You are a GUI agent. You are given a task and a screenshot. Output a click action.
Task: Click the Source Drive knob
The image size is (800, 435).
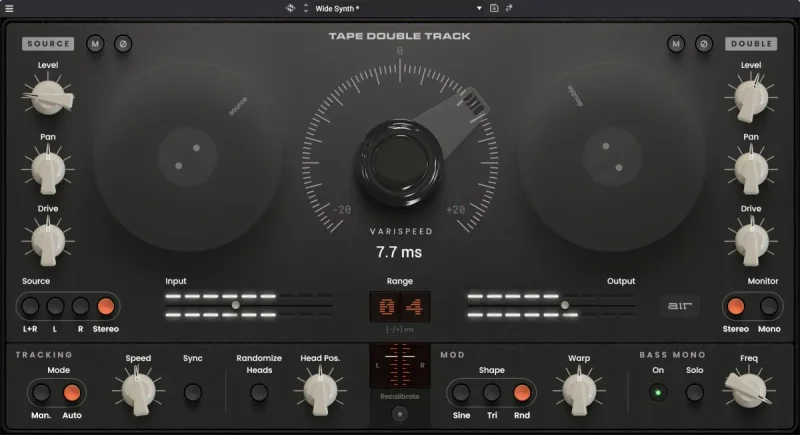48,241
